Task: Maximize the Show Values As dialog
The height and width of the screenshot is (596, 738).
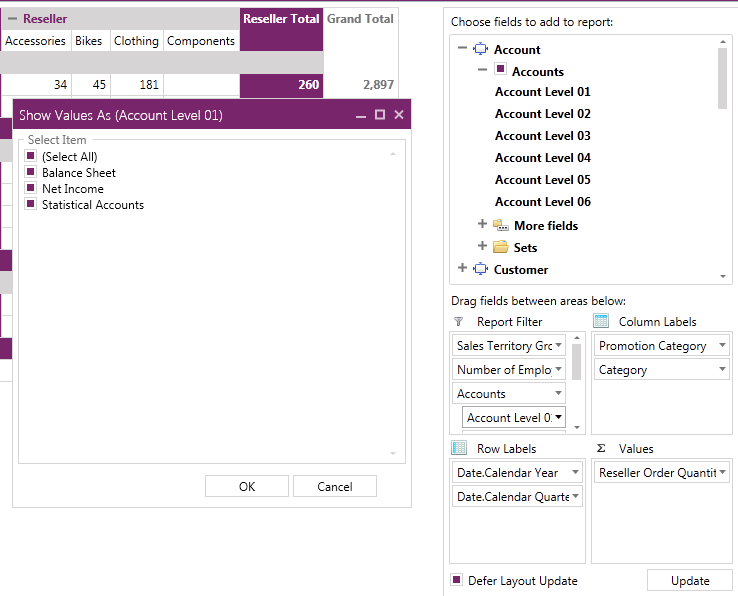Action: [x=380, y=115]
